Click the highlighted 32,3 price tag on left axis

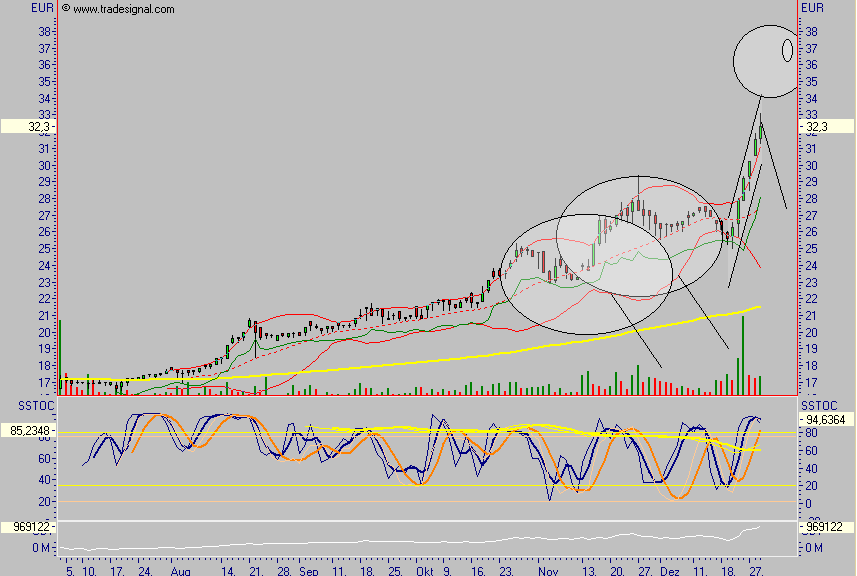pos(28,127)
